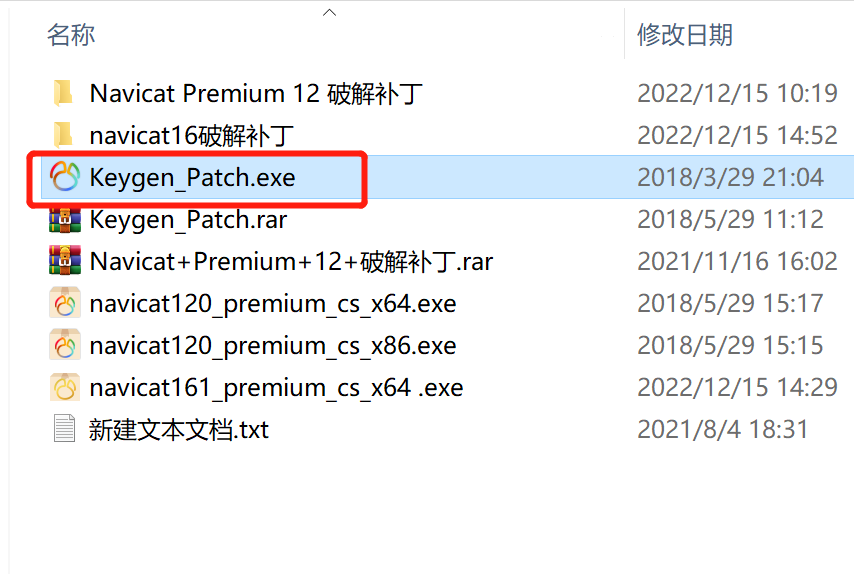Select the navicat120_premium_cs_x86.exe installer icon

pos(65,345)
